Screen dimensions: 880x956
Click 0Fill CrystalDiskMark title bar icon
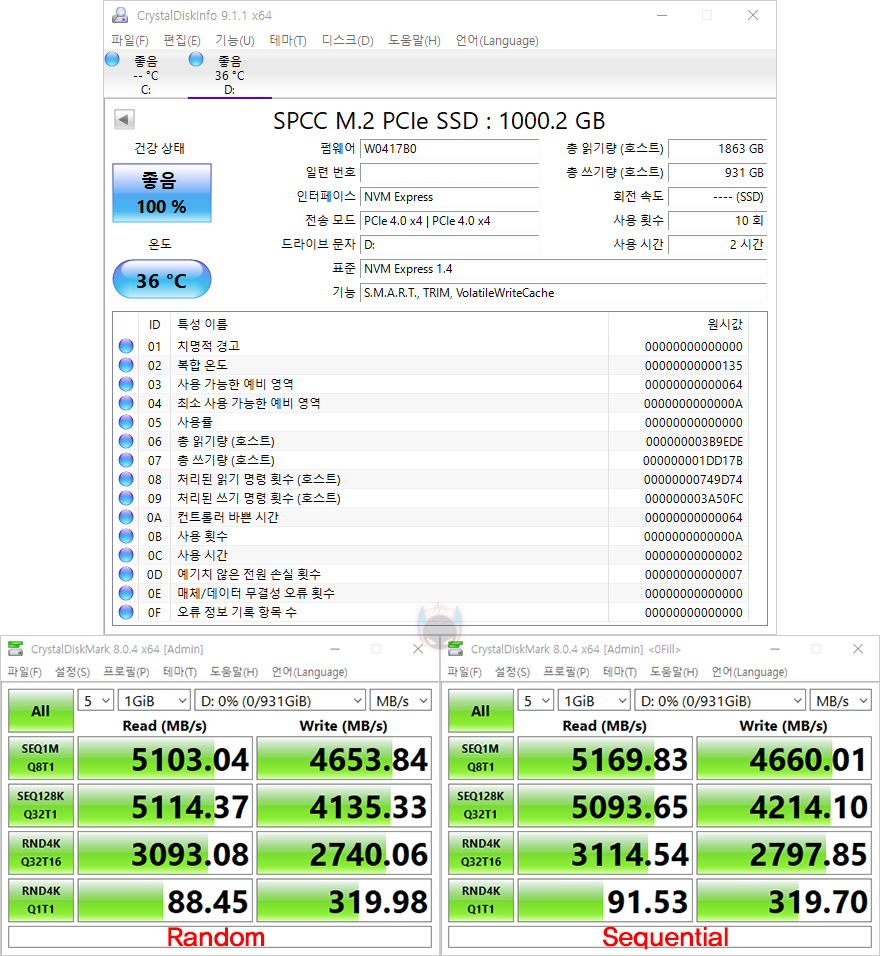[456, 649]
